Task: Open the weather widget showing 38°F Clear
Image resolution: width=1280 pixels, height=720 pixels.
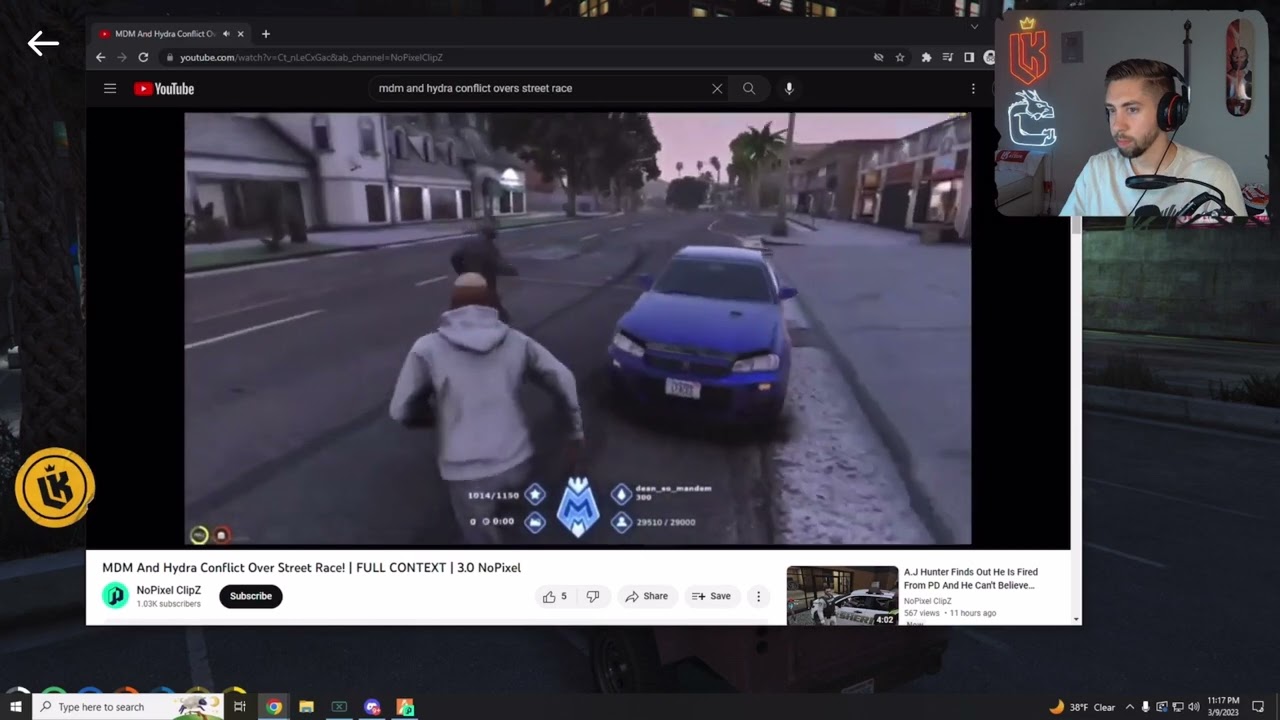Action: pos(1082,707)
